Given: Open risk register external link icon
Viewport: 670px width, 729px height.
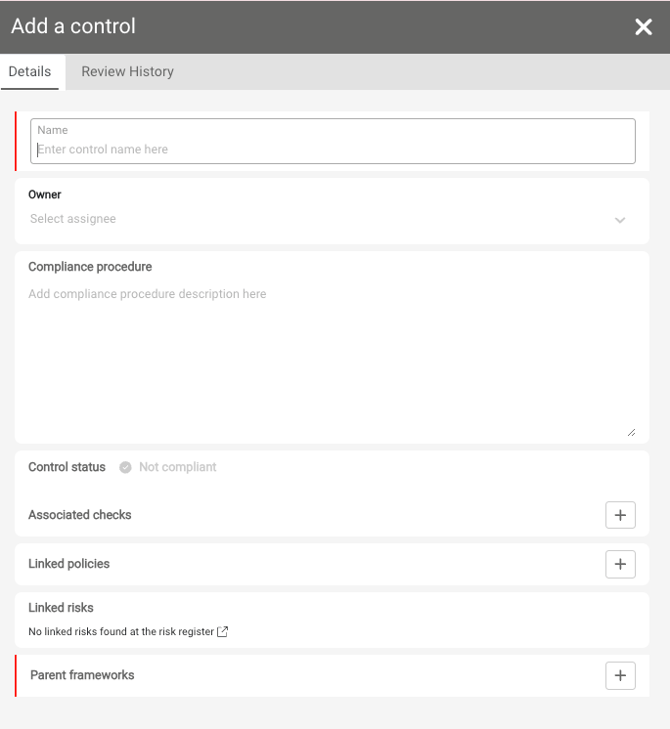Looking at the screenshot, I should (223, 631).
